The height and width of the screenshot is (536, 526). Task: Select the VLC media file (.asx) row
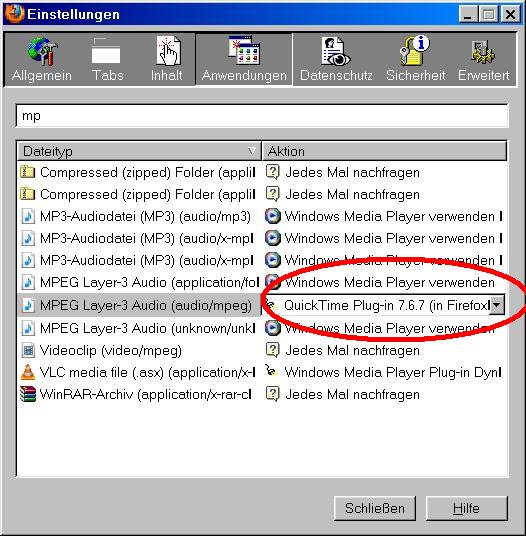(262, 372)
